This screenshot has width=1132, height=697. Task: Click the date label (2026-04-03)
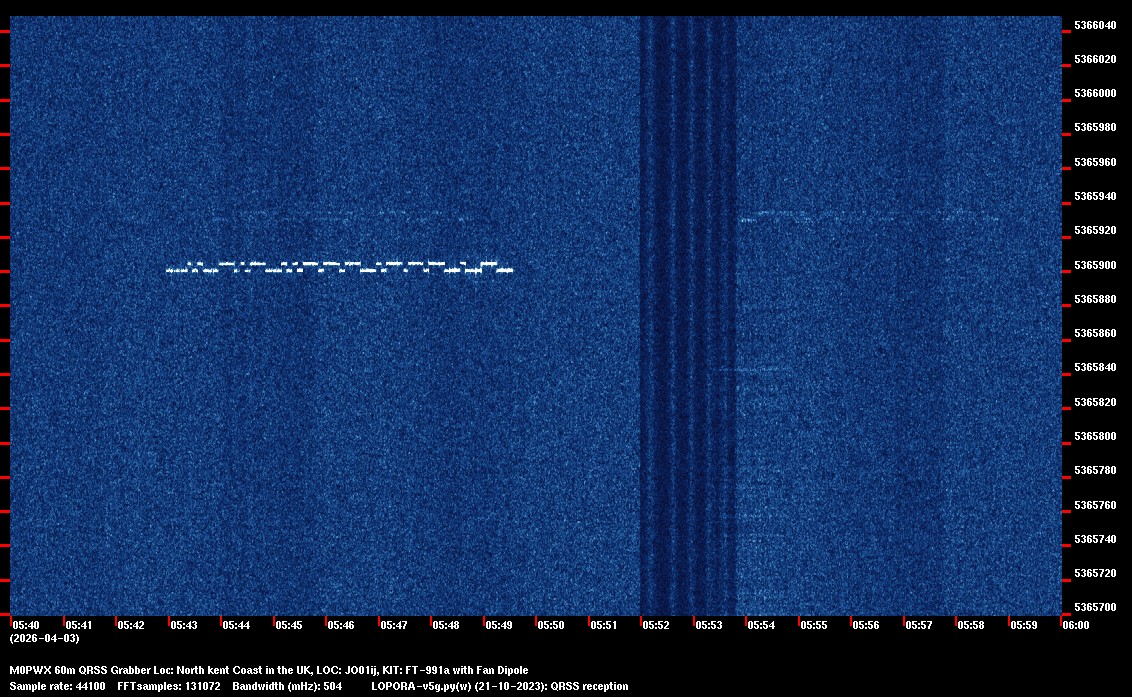tap(44, 638)
